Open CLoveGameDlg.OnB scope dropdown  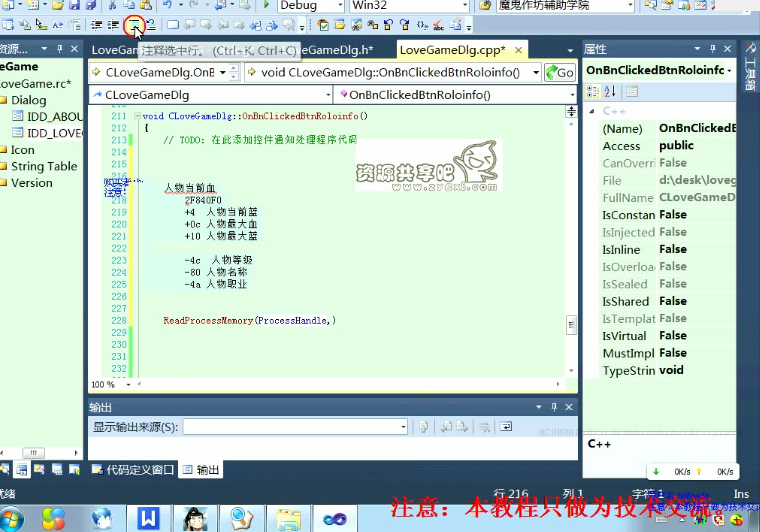(x=222, y=73)
